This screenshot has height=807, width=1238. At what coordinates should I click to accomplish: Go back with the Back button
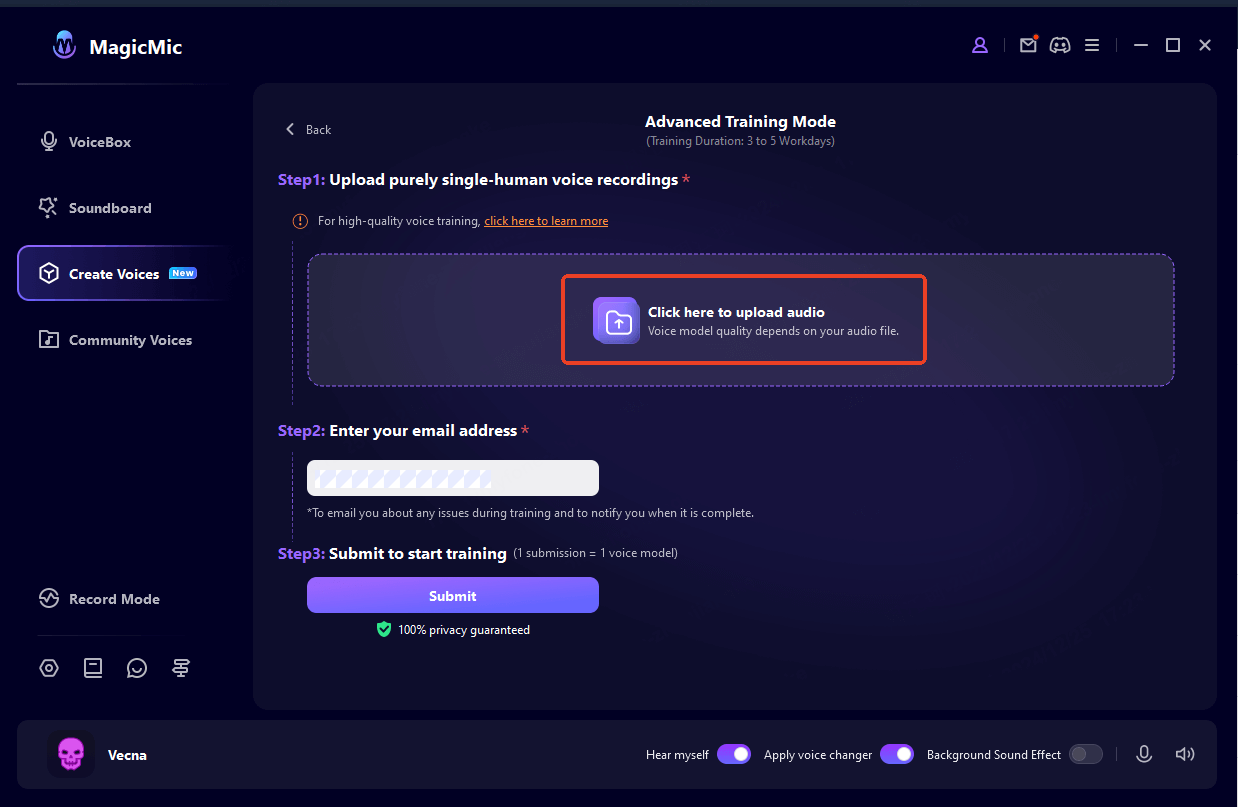[x=308, y=129]
